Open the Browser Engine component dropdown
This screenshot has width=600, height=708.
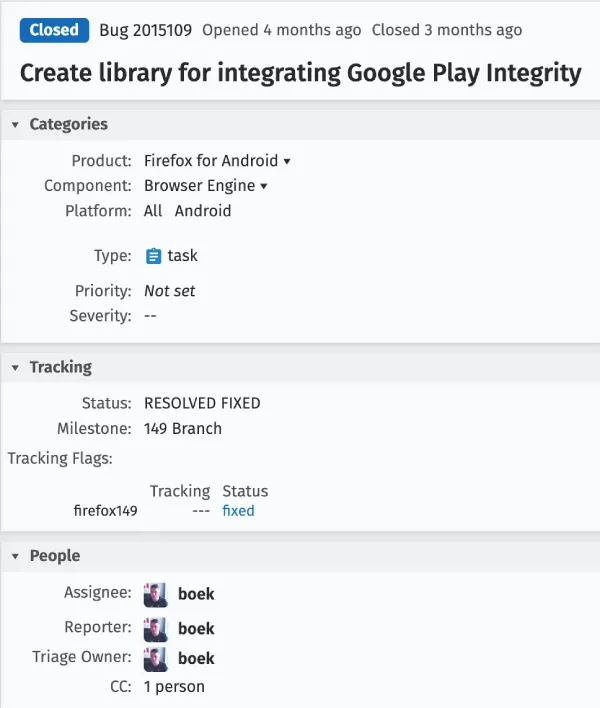(206, 186)
